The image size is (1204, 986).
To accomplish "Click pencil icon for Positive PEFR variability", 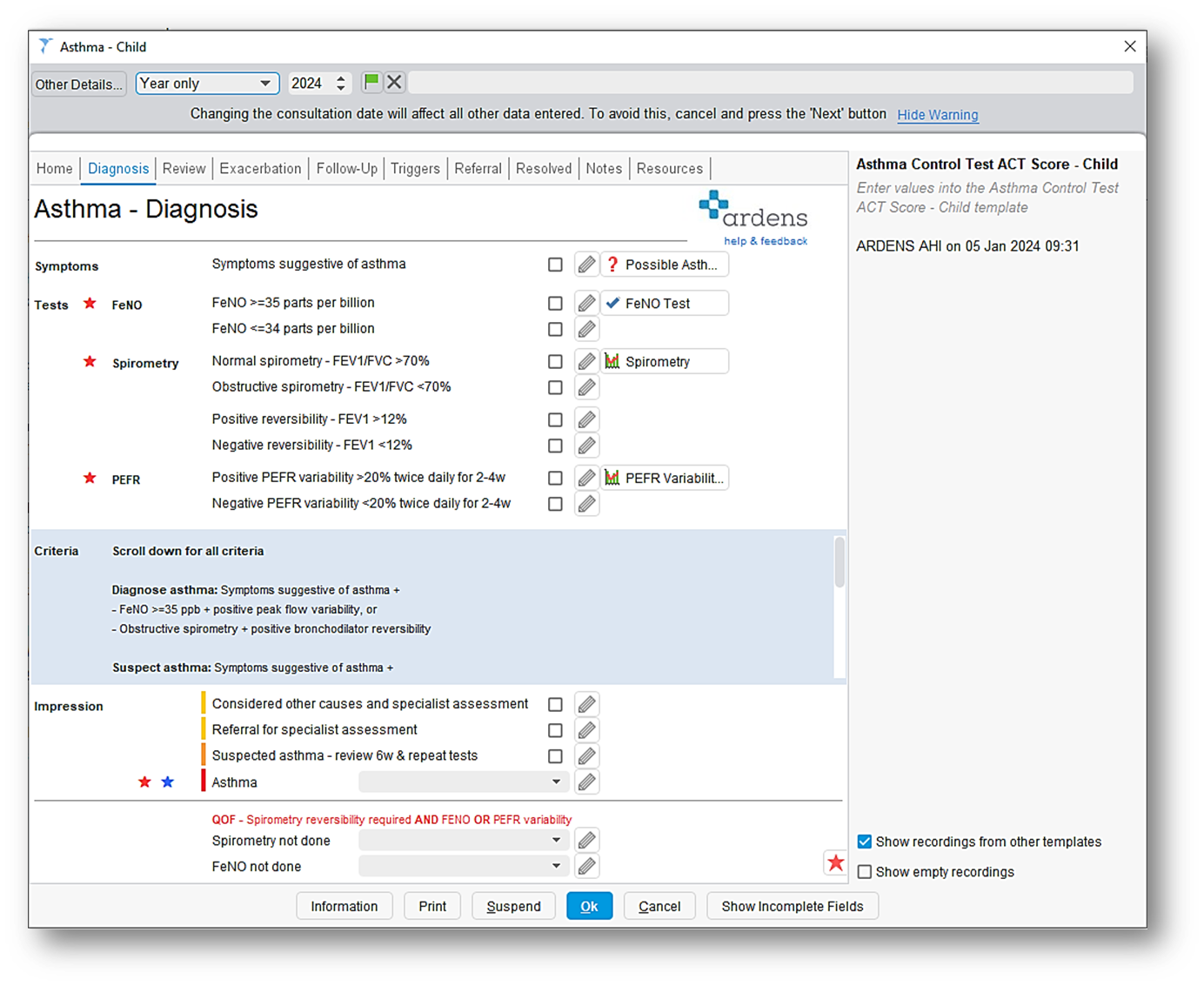I will [587, 478].
